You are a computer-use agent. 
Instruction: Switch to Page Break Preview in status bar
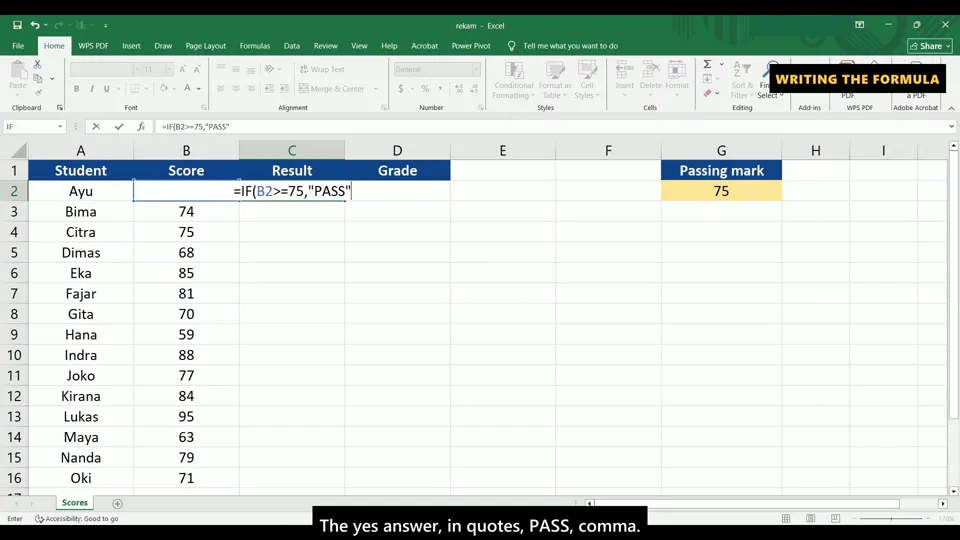point(835,519)
